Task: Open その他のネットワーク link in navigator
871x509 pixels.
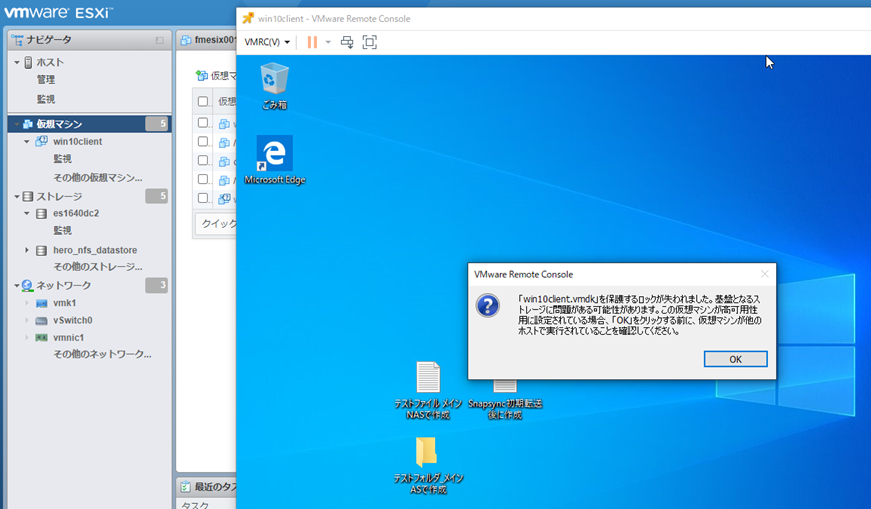Action: click(x=101, y=354)
